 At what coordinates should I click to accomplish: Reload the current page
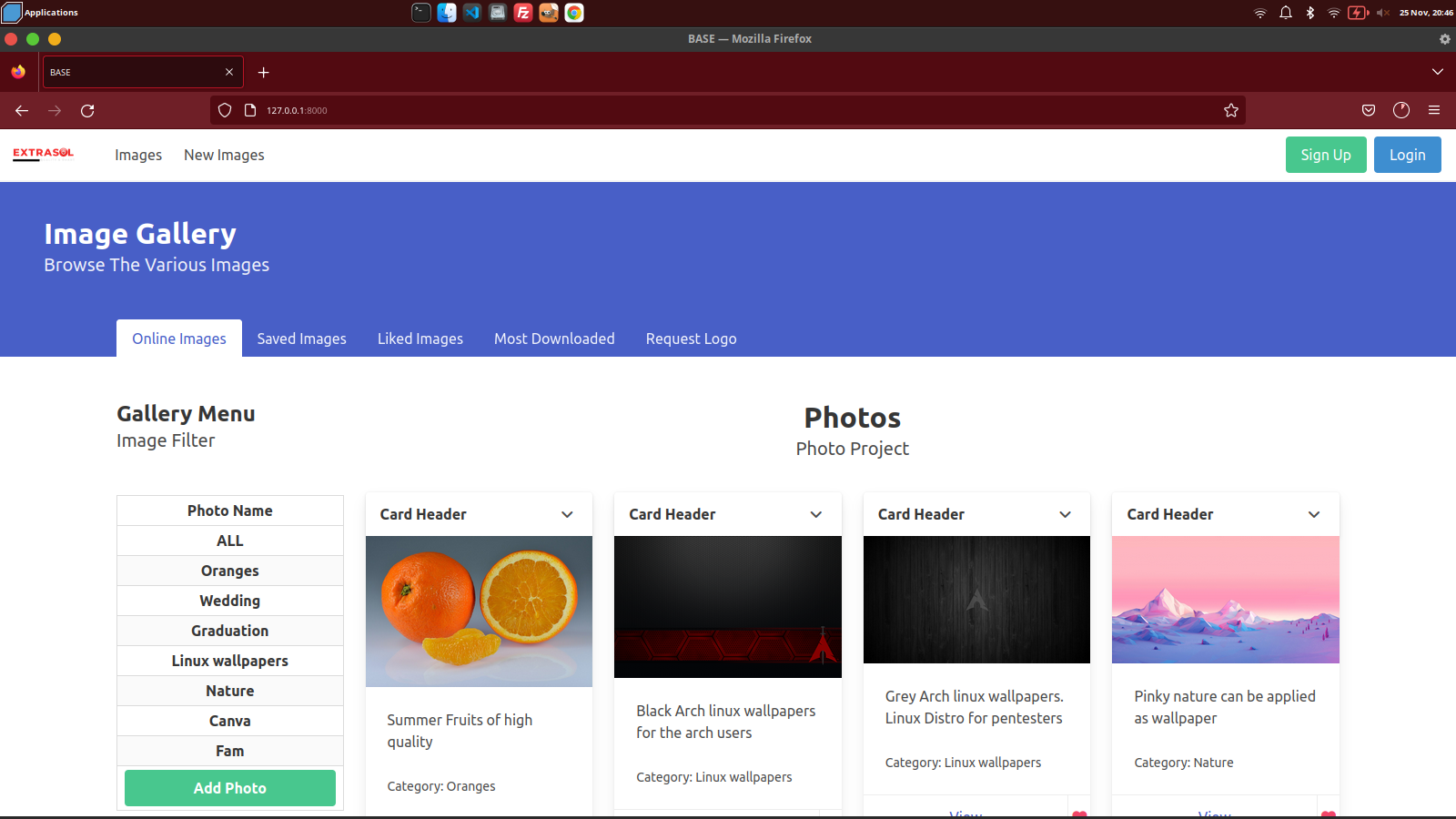click(87, 110)
